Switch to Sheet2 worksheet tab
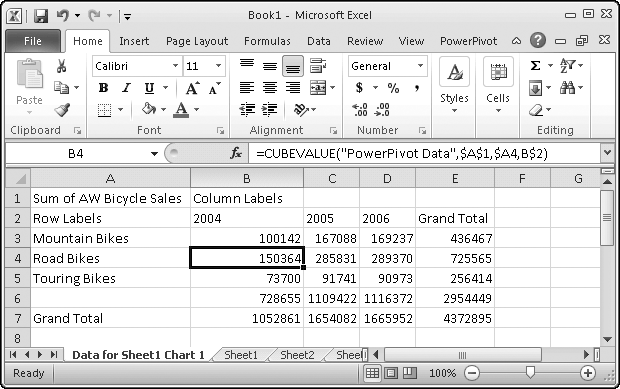 (297, 355)
